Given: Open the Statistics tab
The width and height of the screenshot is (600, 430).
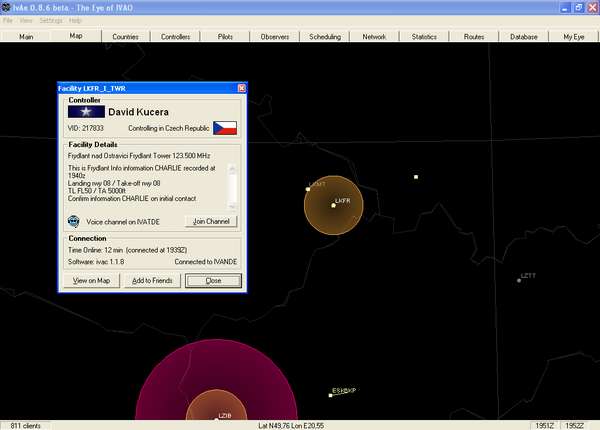Looking at the screenshot, I should (x=424, y=37).
